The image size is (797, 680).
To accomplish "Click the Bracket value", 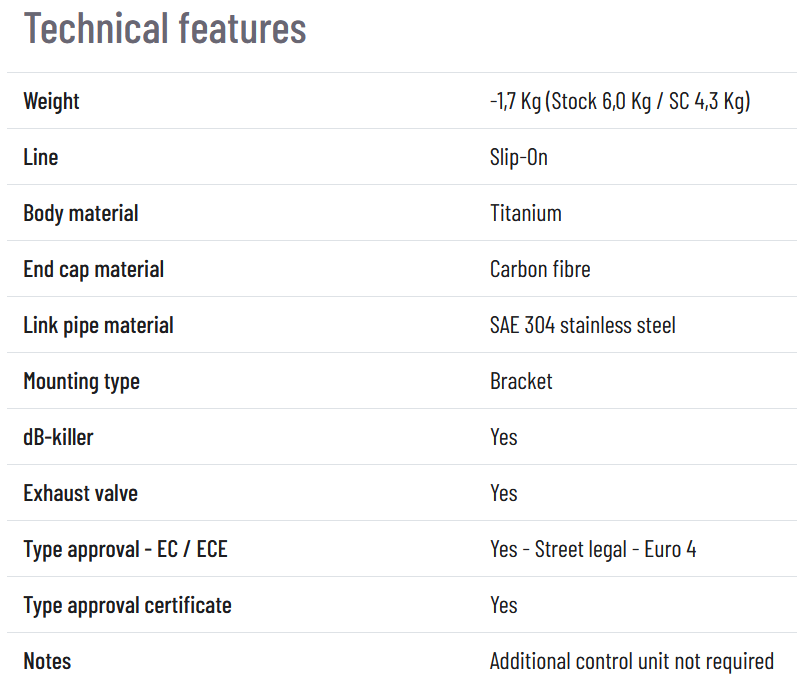I will pos(521,381).
